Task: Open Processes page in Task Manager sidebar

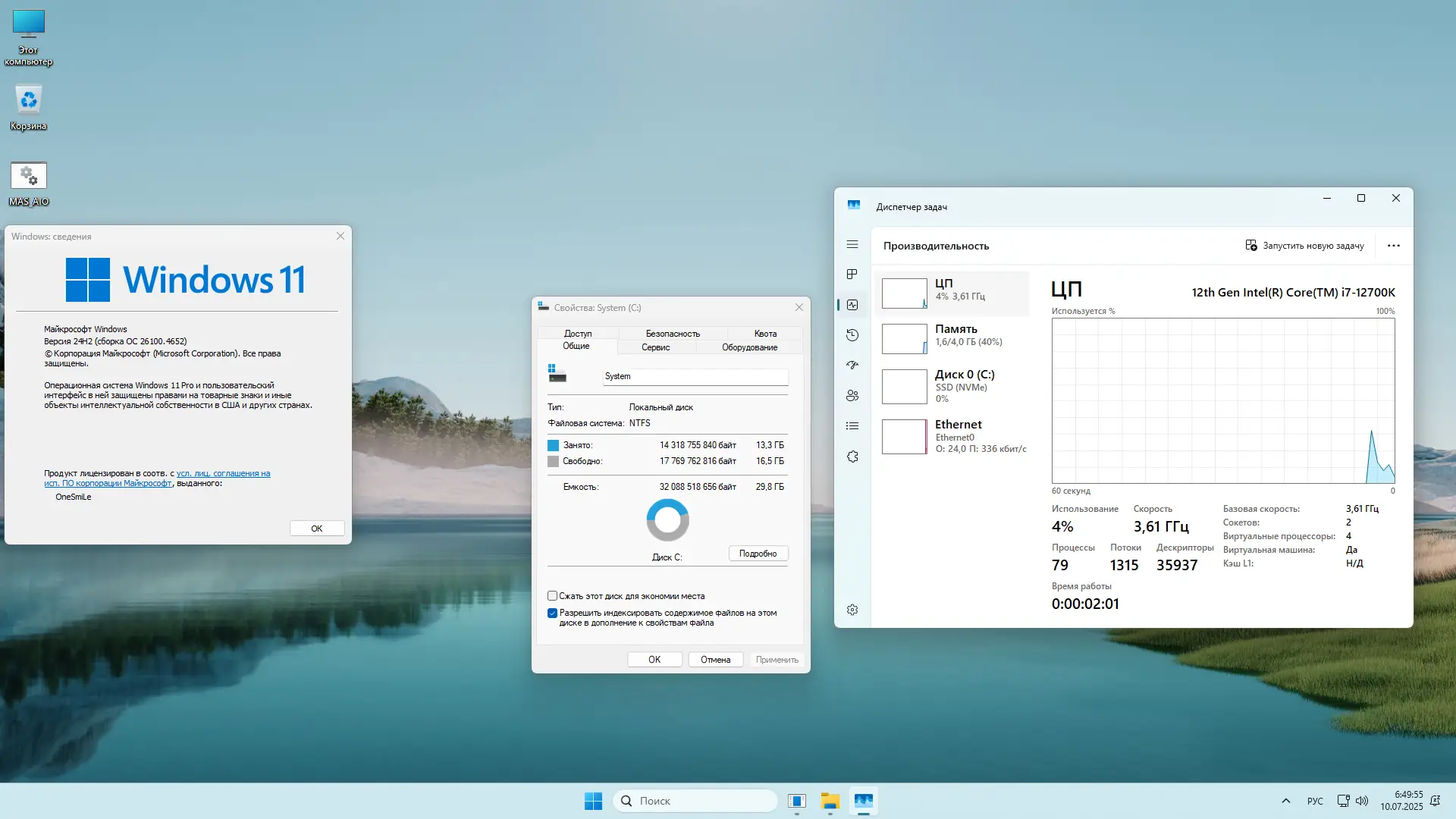Action: tap(852, 274)
